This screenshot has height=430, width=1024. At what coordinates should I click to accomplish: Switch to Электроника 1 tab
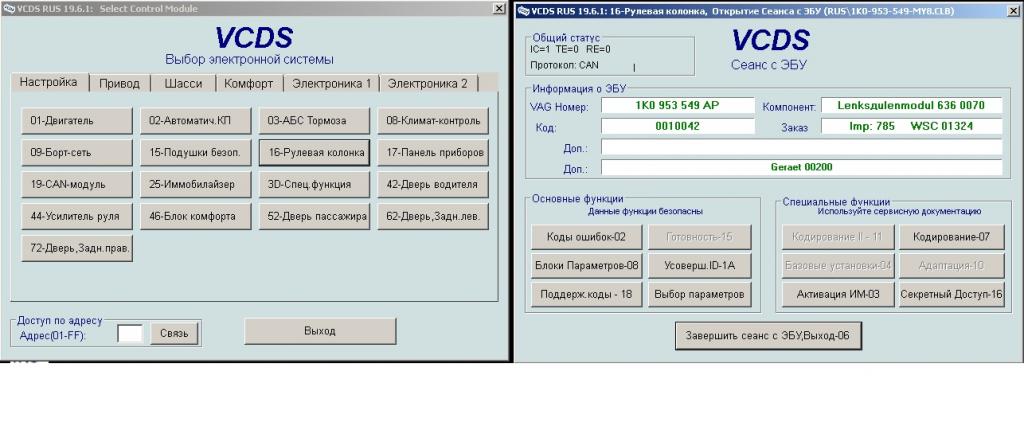(331, 83)
